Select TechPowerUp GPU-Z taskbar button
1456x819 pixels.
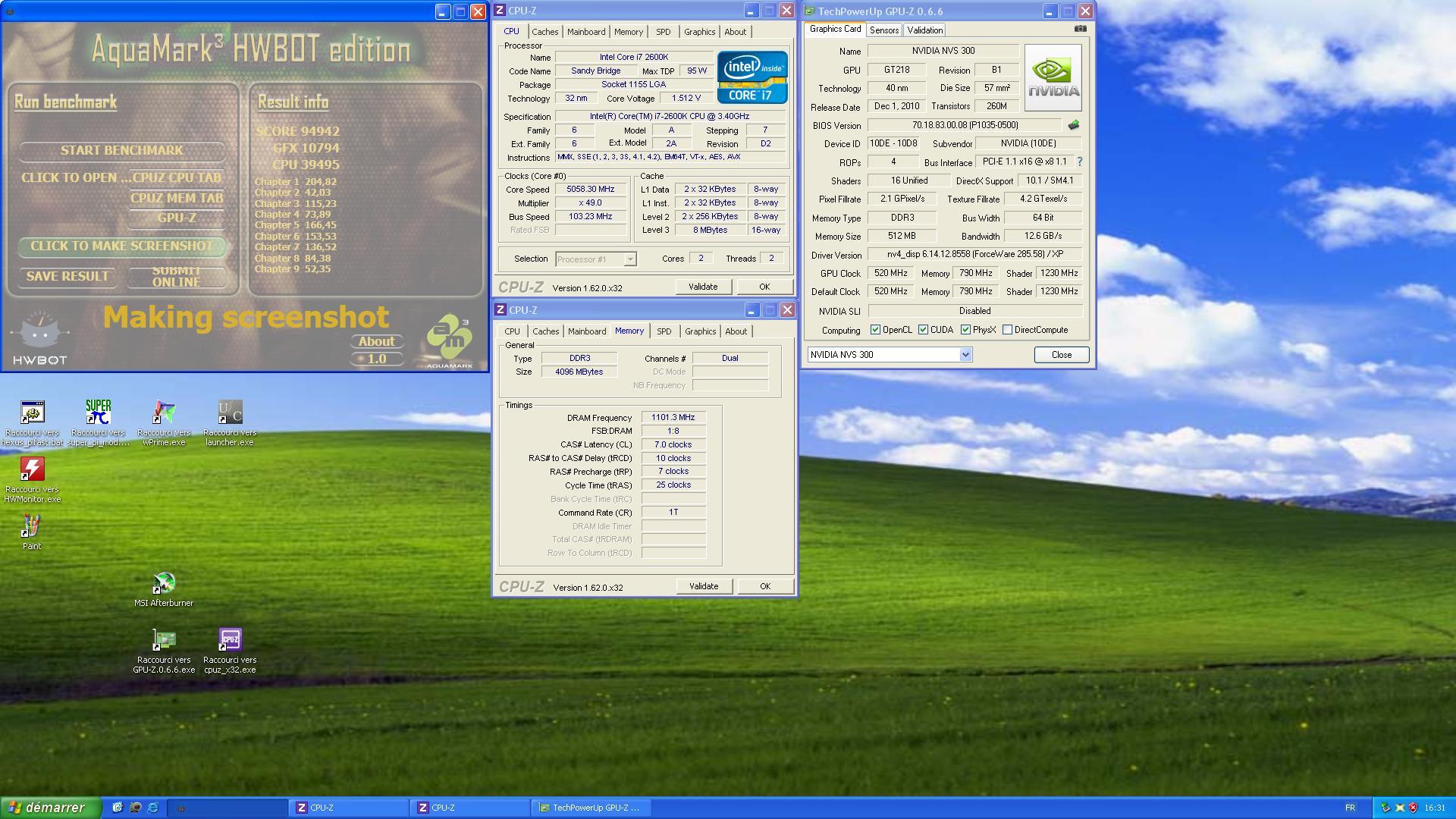click(591, 808)
